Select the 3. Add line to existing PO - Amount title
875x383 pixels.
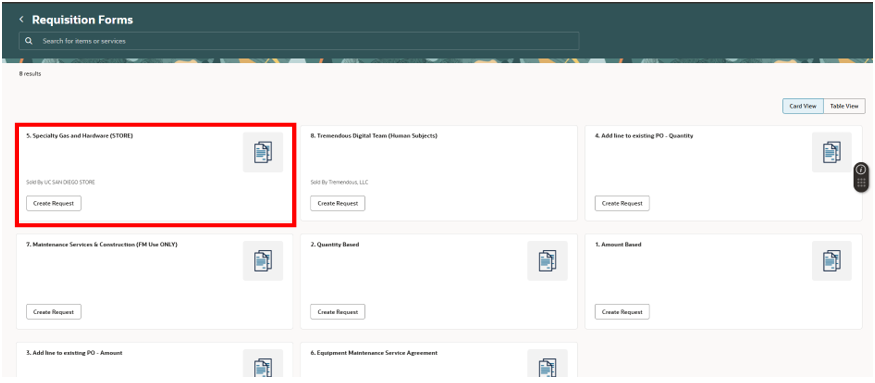74,353
